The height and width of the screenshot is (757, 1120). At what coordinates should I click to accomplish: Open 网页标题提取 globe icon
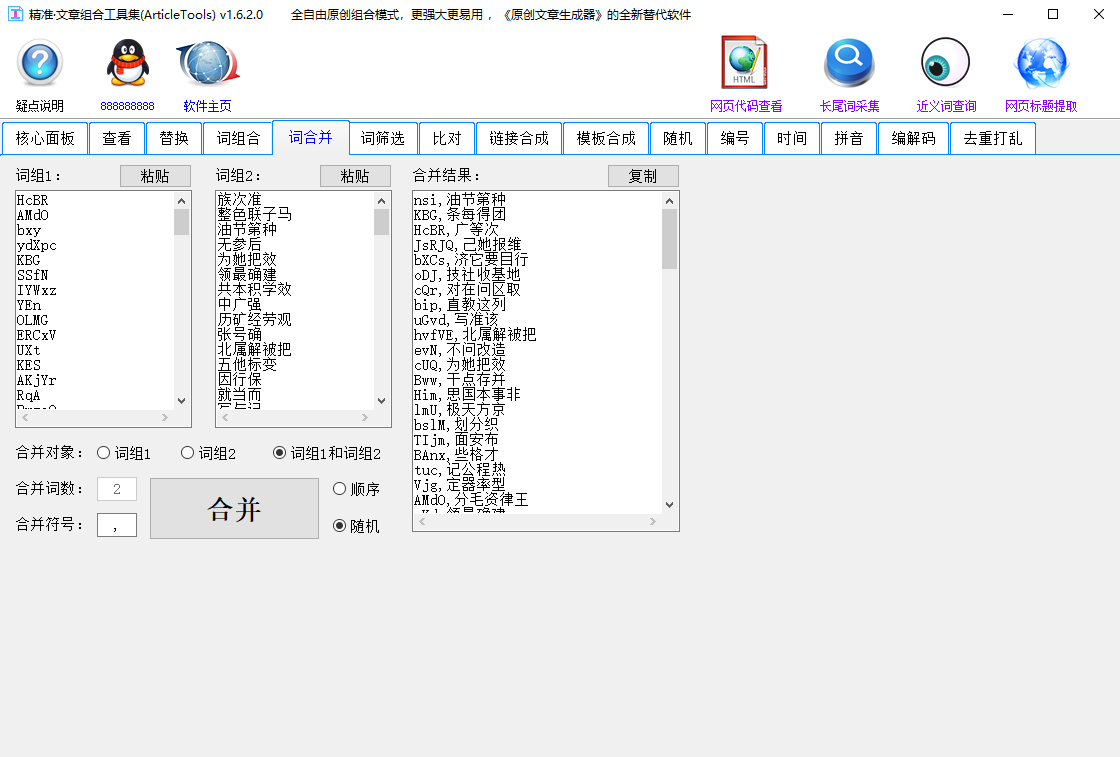pyautogui.click(x=1040, y=61)
